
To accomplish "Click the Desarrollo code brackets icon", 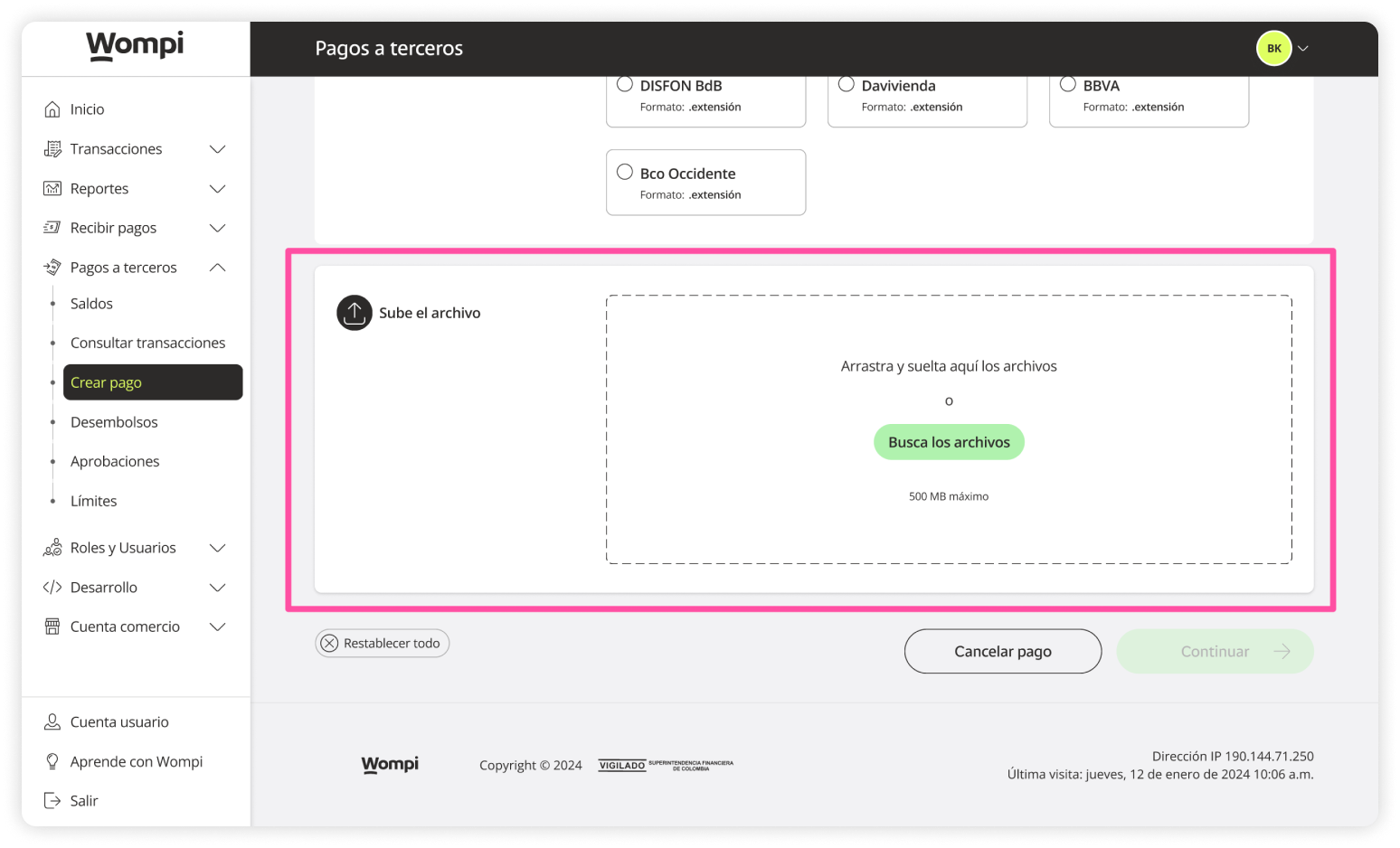I will tap(52, 588).
